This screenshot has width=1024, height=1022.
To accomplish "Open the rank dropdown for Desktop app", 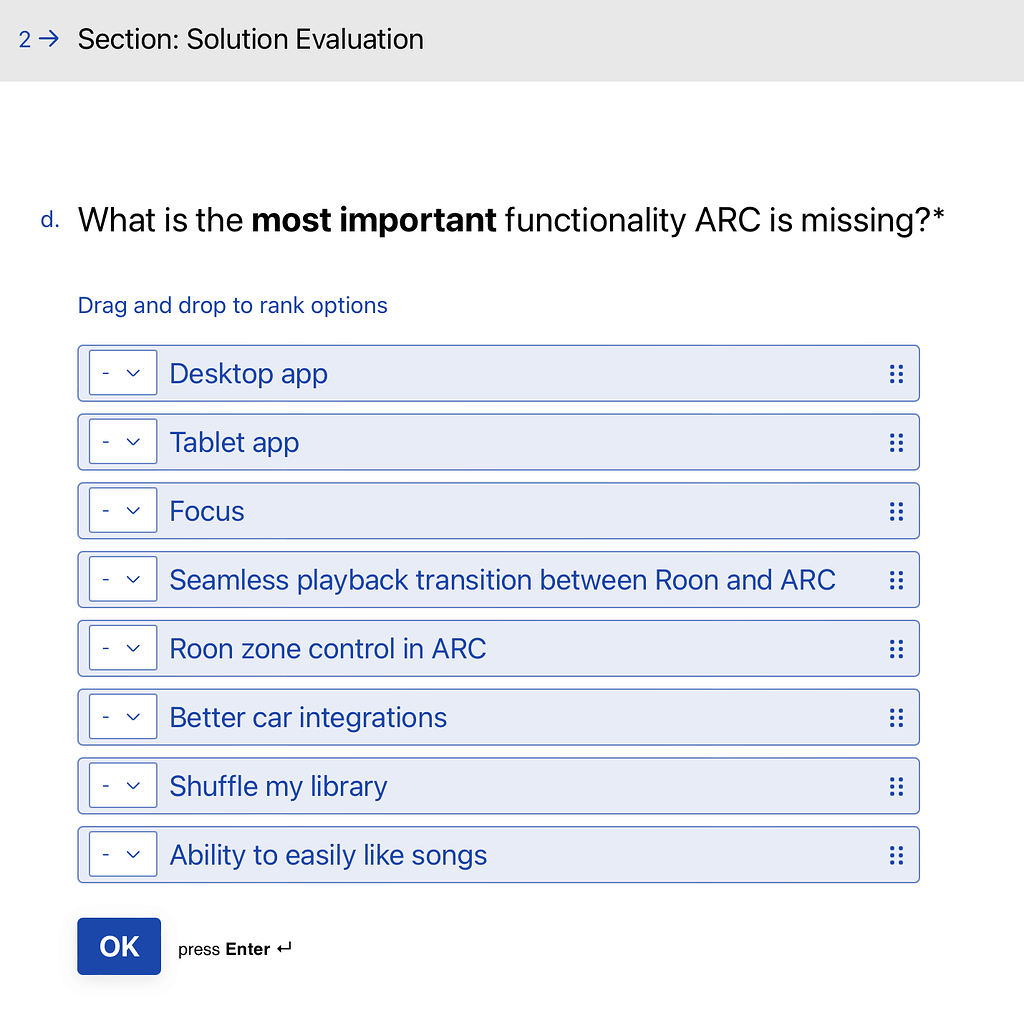I will pyautogui.click(x=122, y=372).
